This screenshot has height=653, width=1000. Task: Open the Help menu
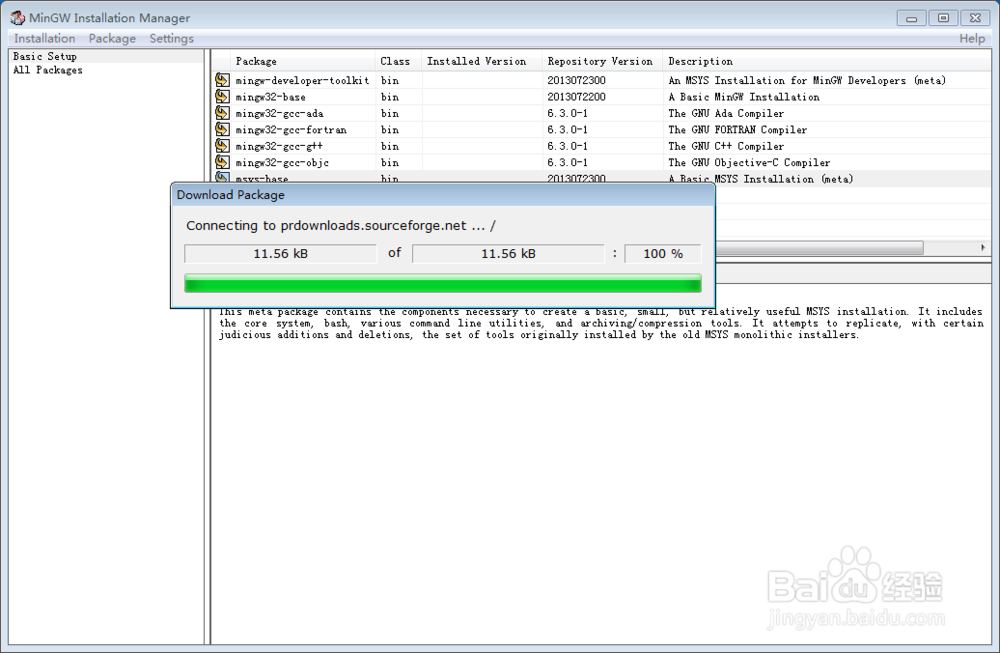click(x=972, y=38)
